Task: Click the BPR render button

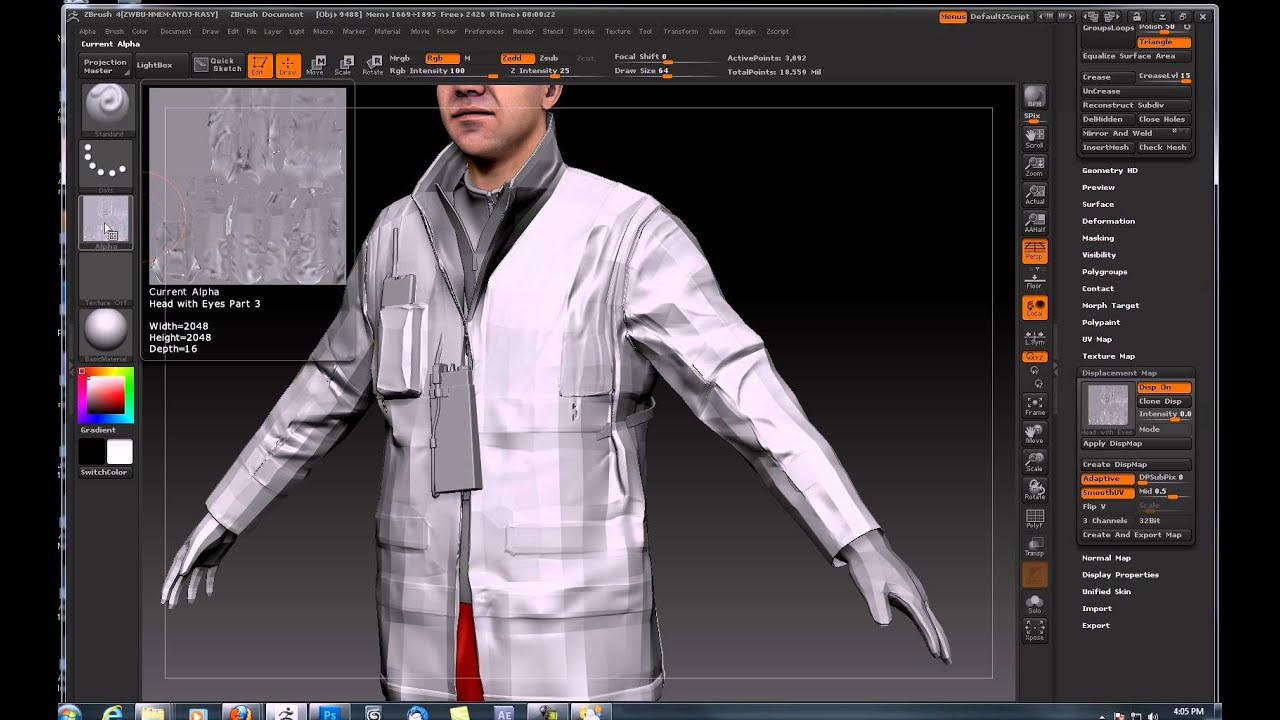Action: tap(1035, 97)
